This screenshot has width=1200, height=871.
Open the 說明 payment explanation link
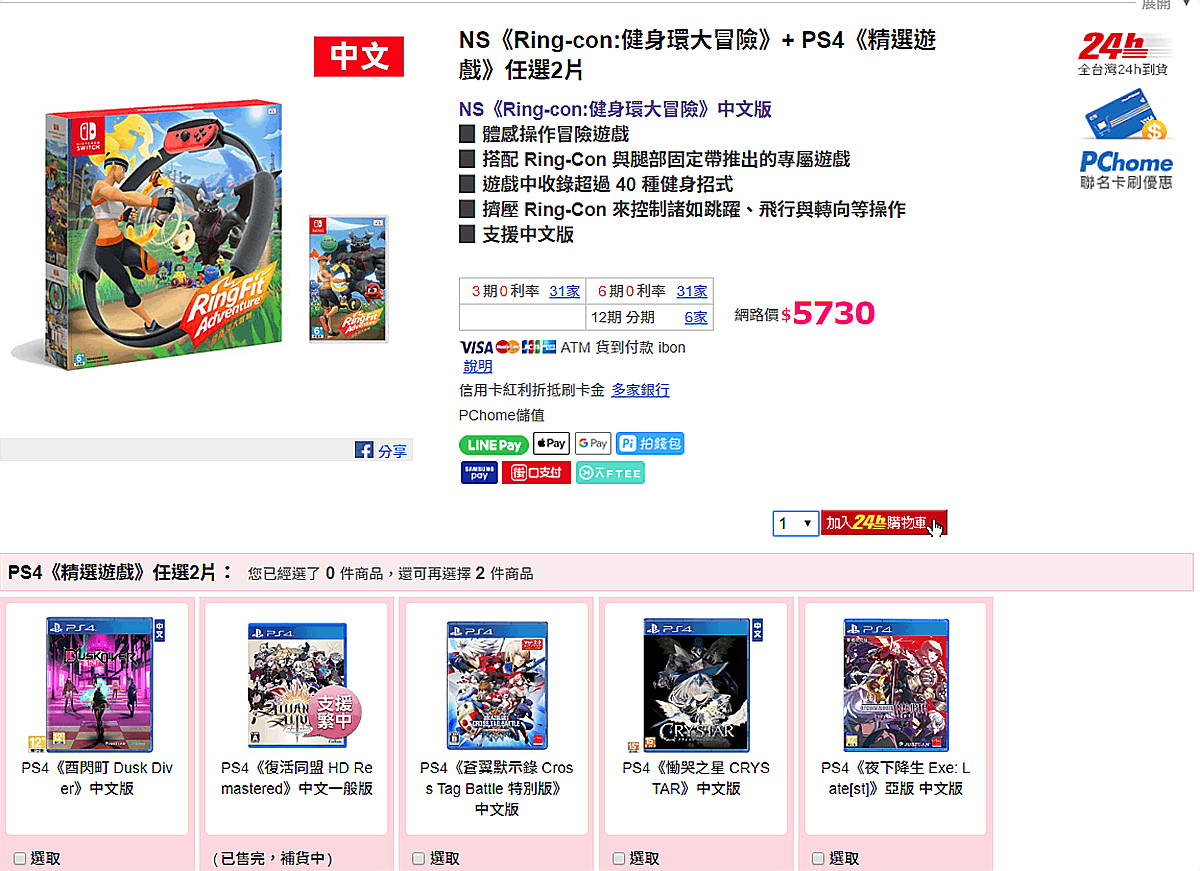(x=478, y=367)
